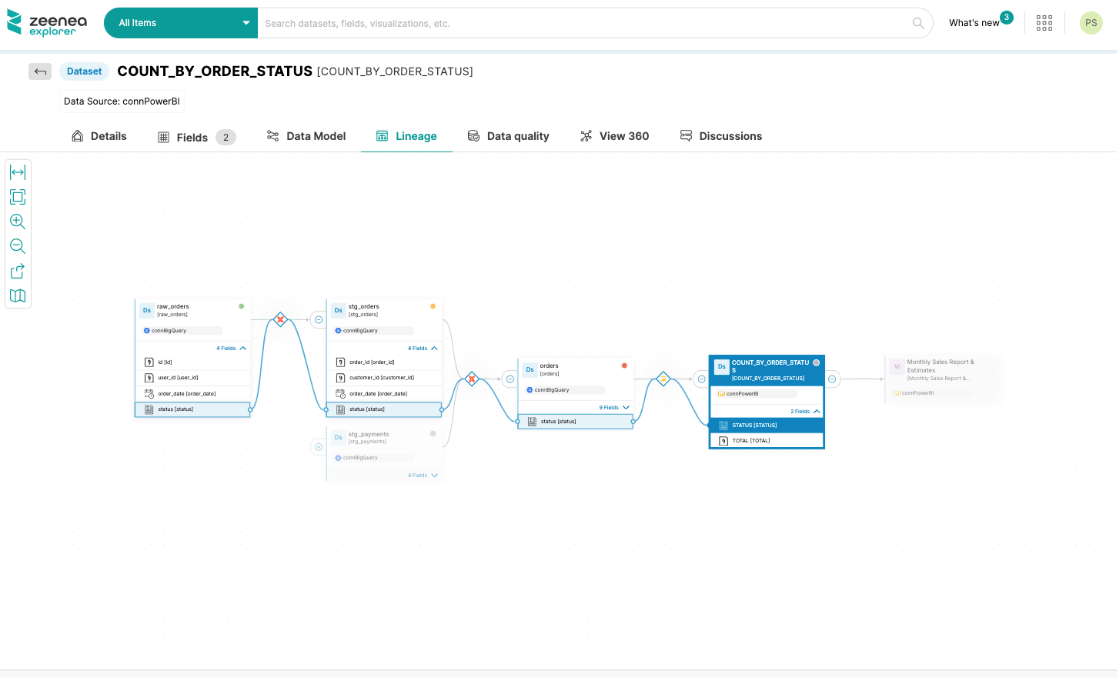Toggle the collapse circle left of orders node

pos(510,379)
